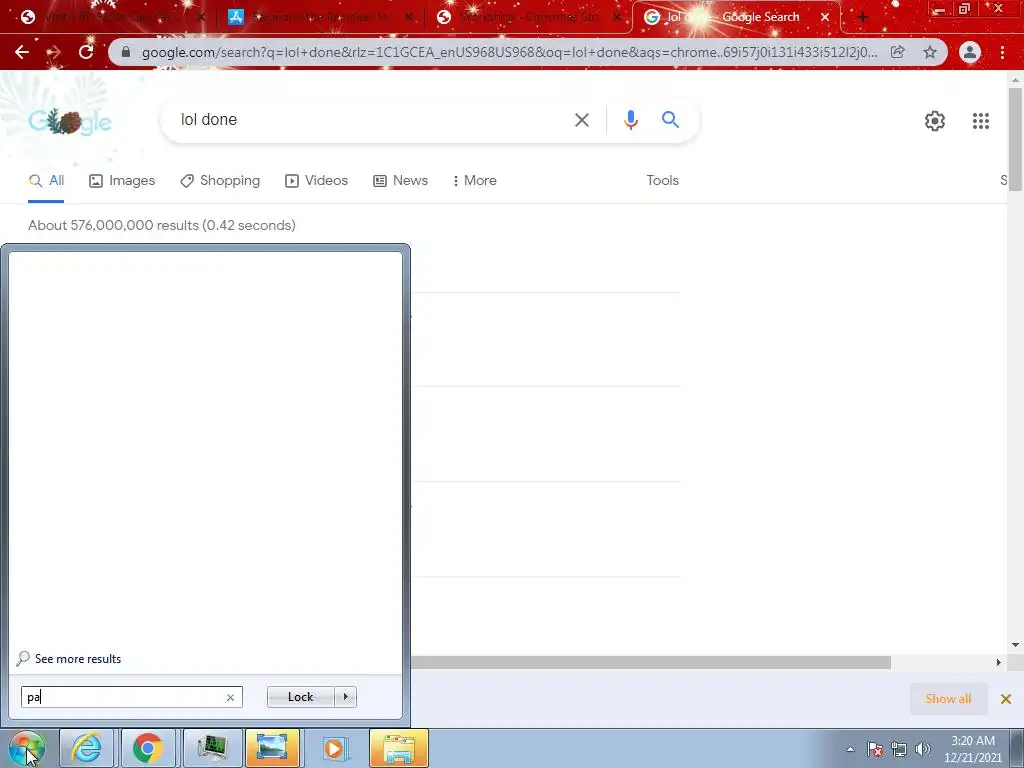Screen dimensions: 1024x768
Task: Click the Chrome address bar URL
Action: click(x=509, y=52)
